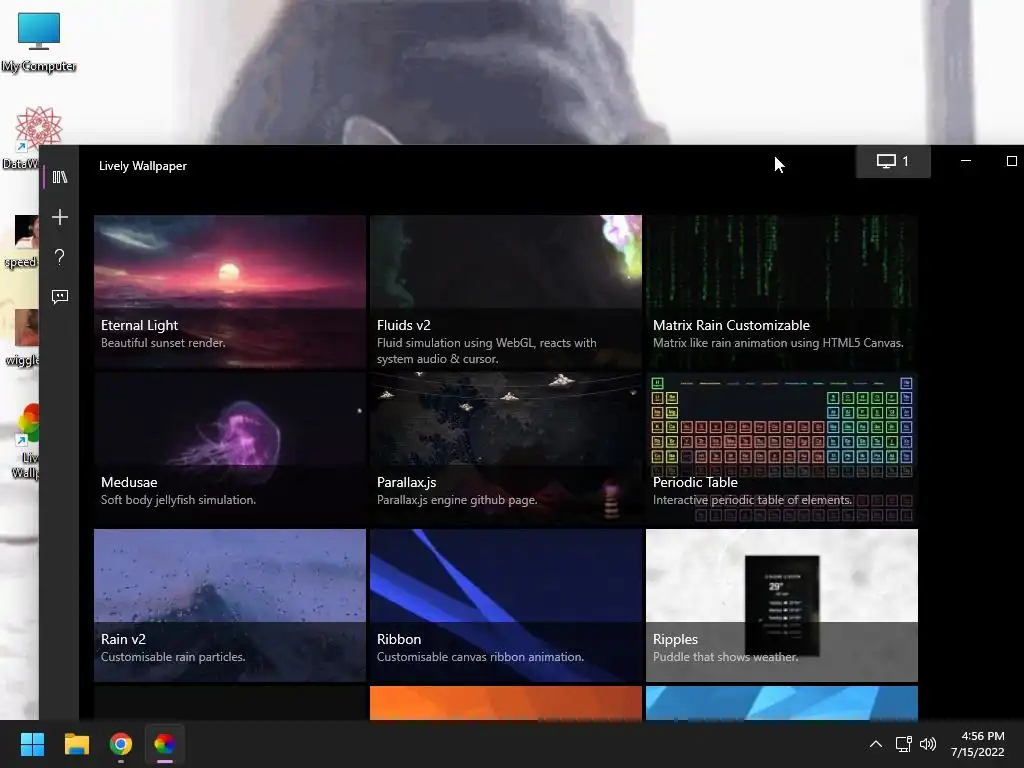Maximize the Lively Wallpaper window
This screenshot has height=768, width=1024.
click(x=1012, y=161)
